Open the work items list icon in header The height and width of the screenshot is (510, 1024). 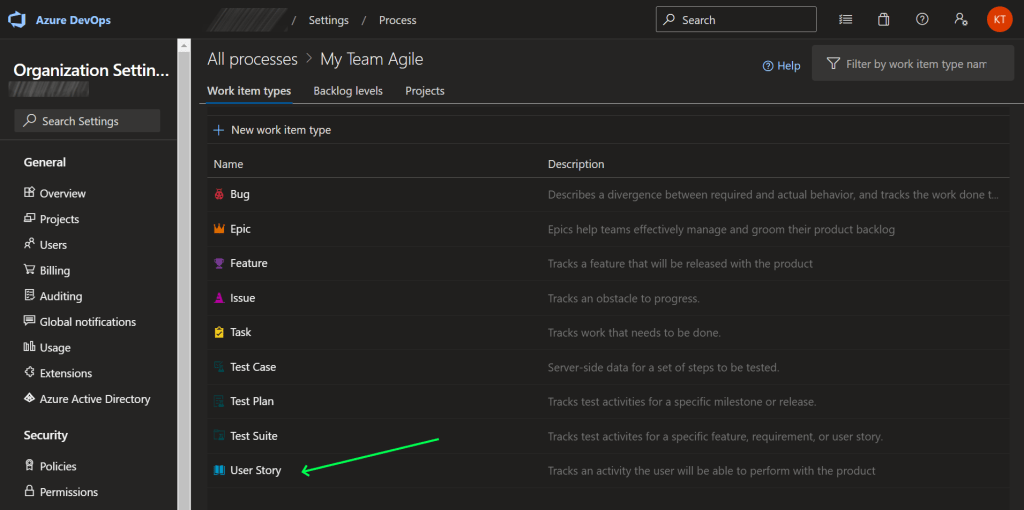pyautogui.click(x=846, y=19)
